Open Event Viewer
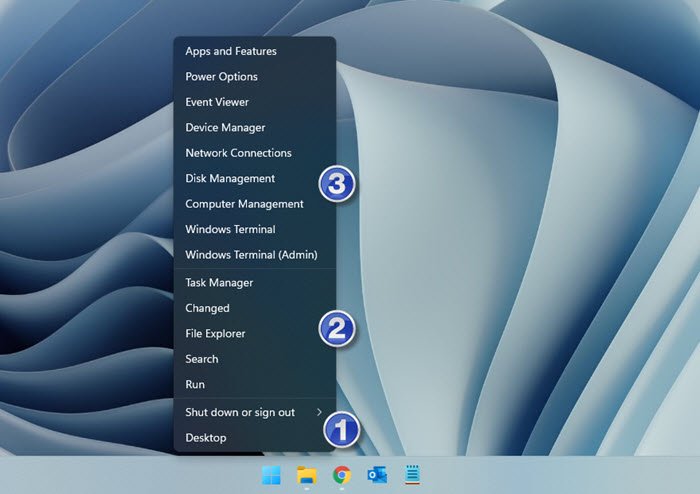700x494 pixels. [217, 102]
